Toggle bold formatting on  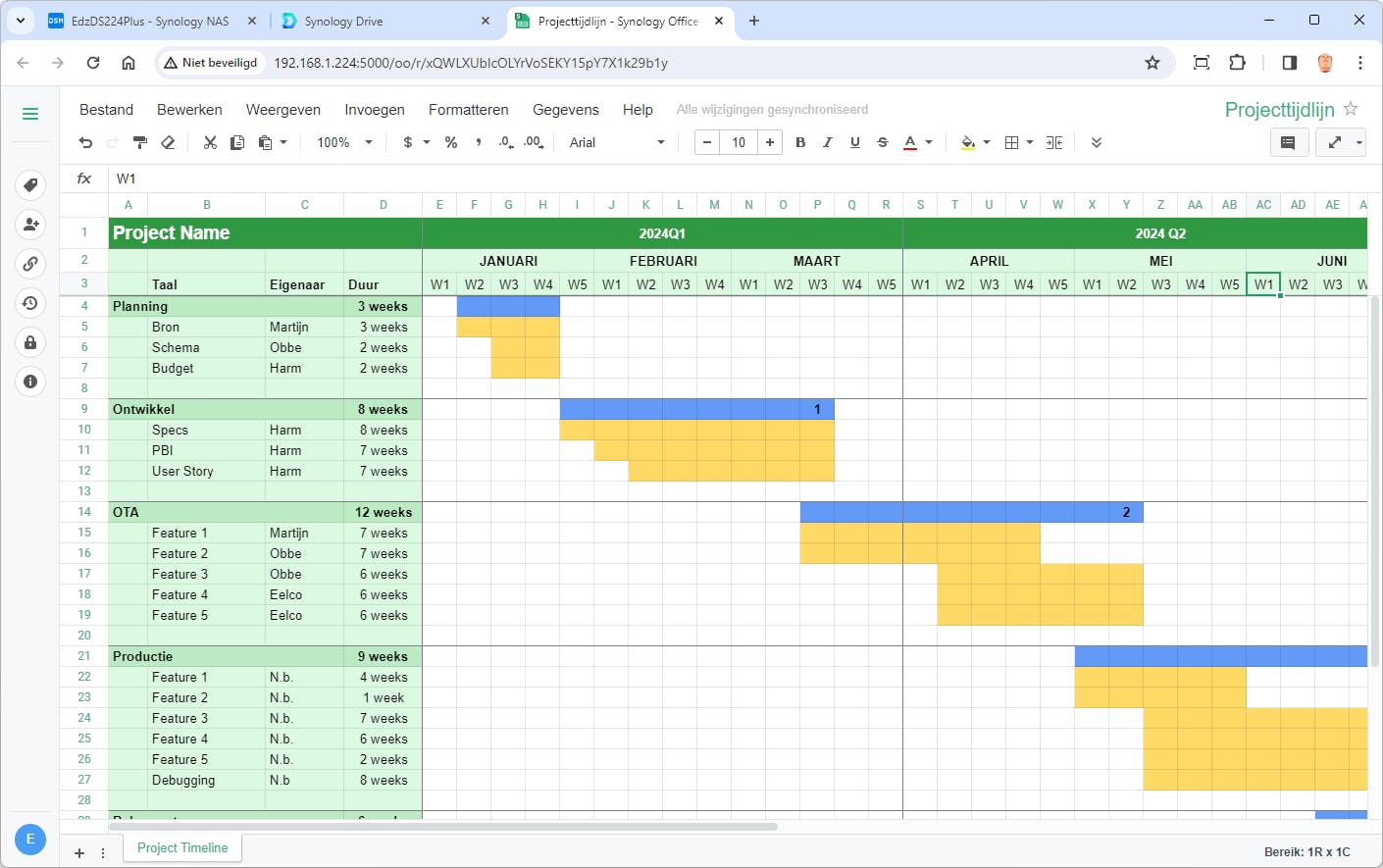point(800,142)
